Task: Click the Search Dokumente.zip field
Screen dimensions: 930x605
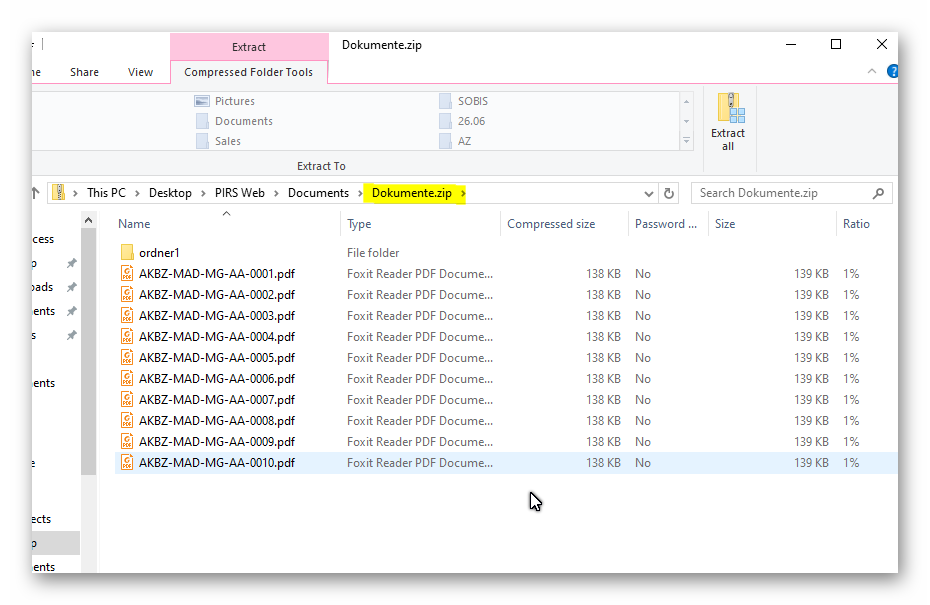Action: [780, 193]
